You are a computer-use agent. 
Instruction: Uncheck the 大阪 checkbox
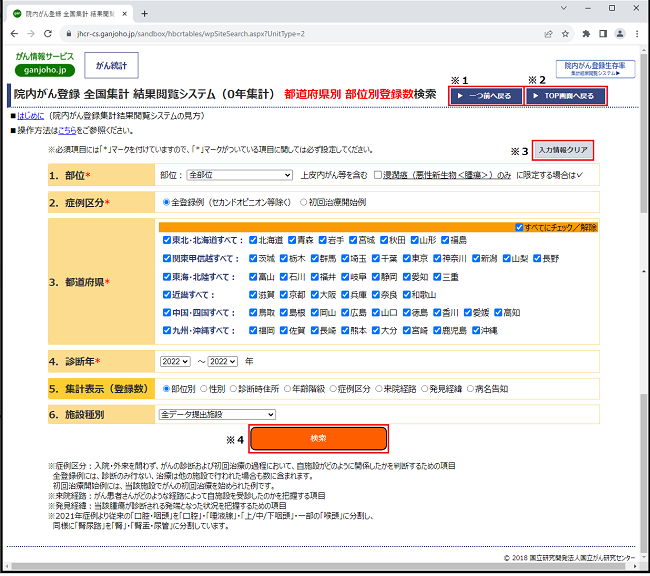point(315,295)
